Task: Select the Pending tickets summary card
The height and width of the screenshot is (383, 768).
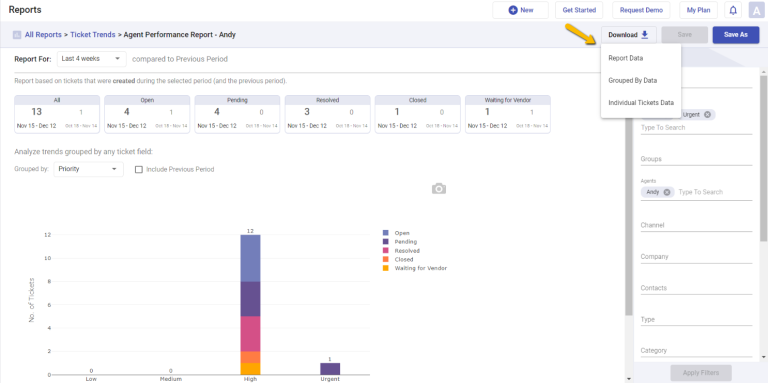Action: (x=237, y=114)
